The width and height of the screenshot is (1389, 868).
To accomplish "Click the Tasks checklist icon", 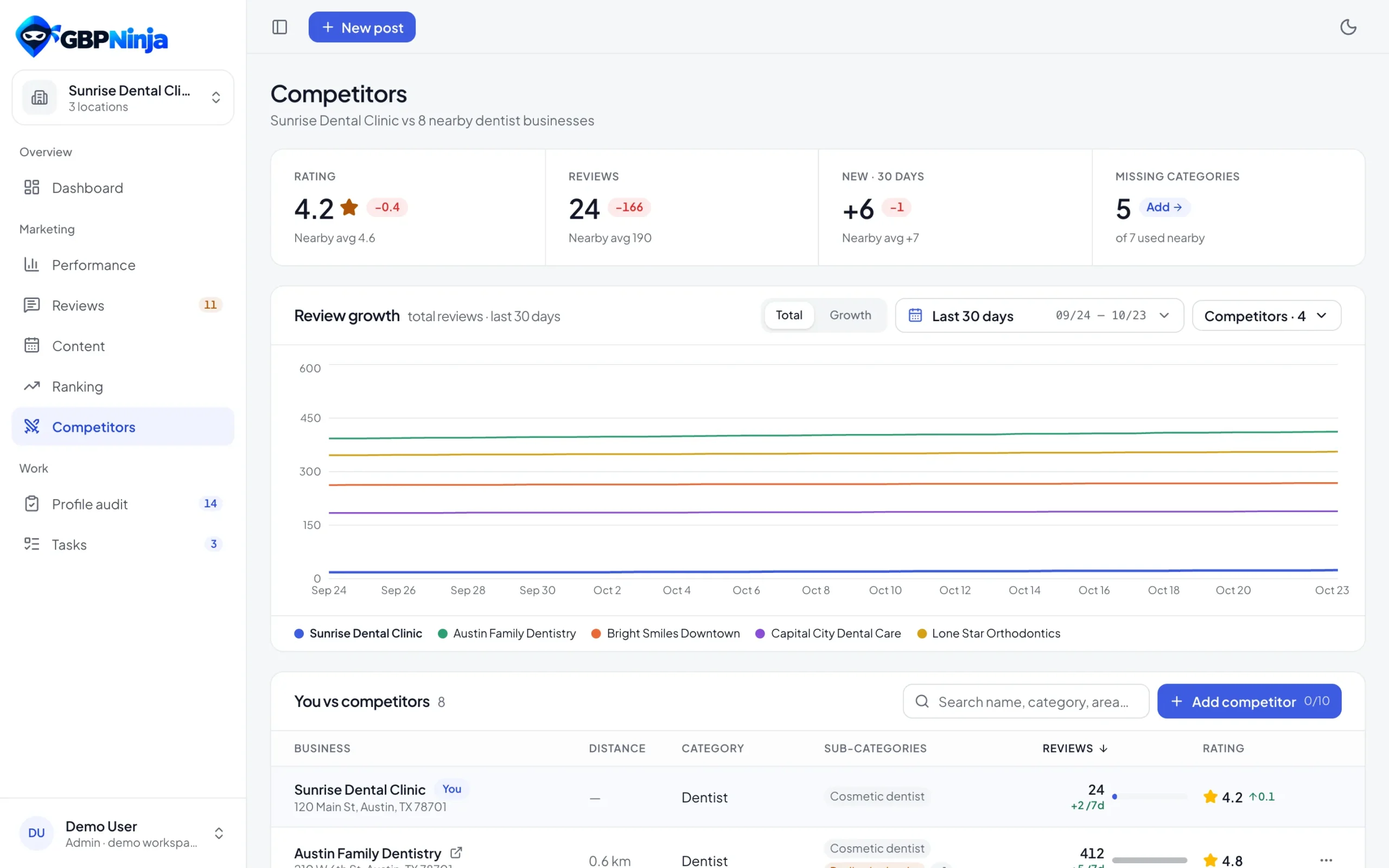I will coord(31,544).
